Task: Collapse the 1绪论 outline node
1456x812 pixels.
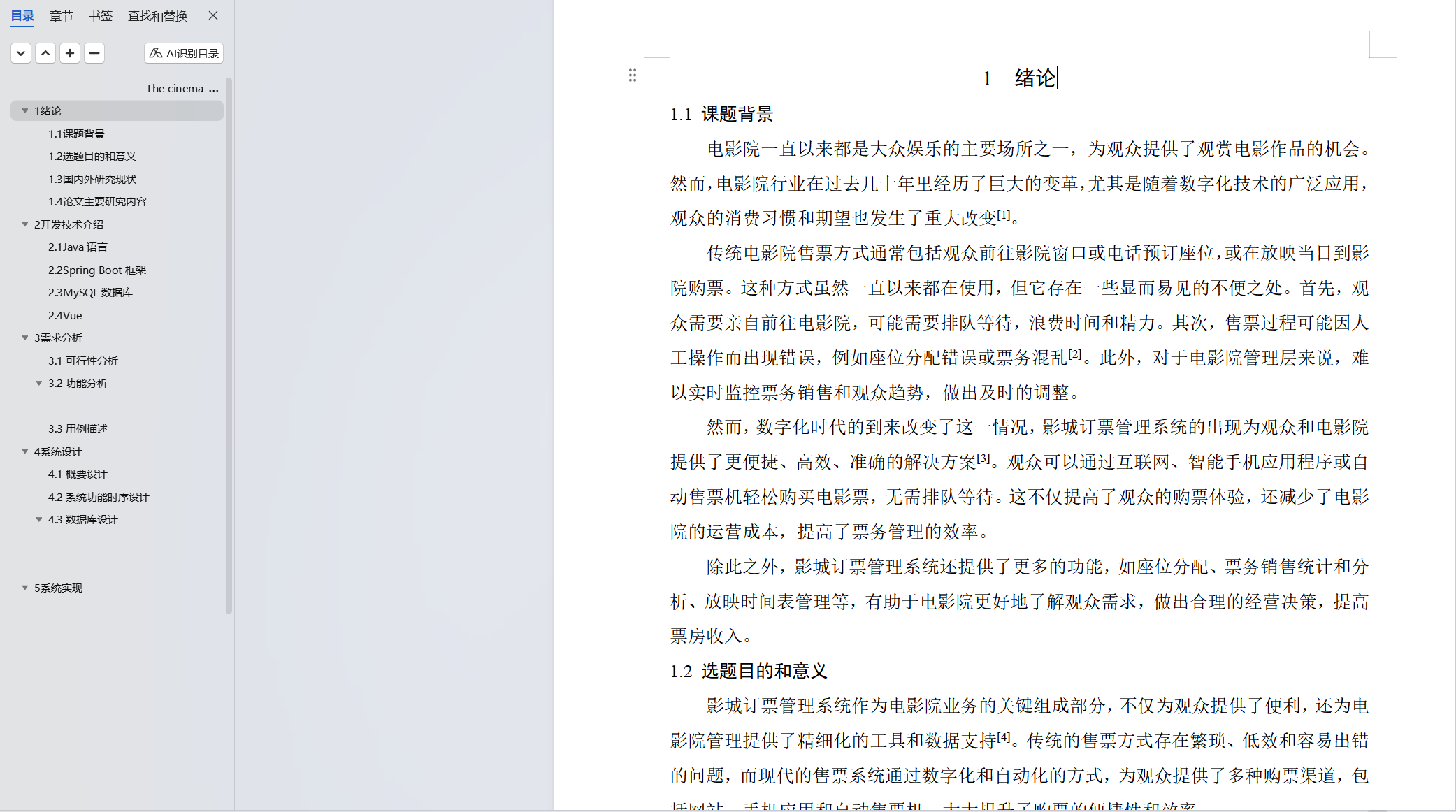Action: pyautogui.click(x=25, y=110)
